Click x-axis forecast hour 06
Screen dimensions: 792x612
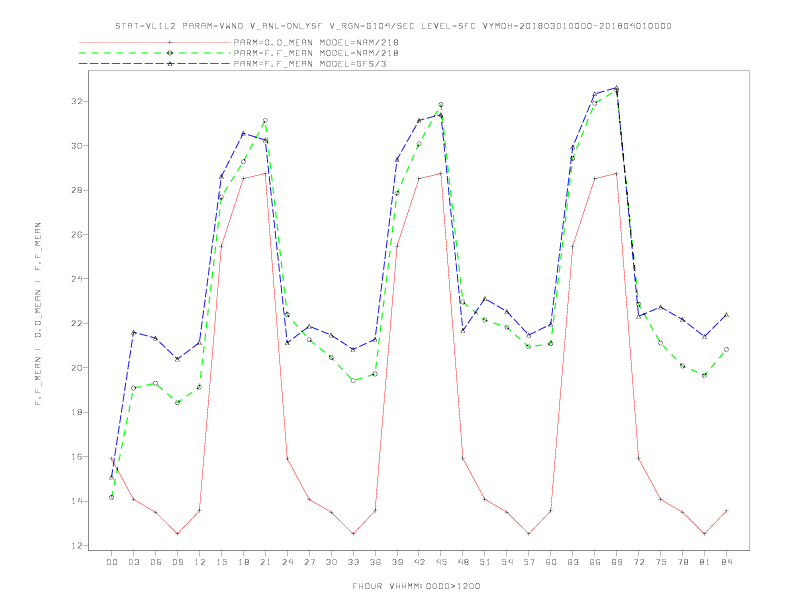(156, 562)
